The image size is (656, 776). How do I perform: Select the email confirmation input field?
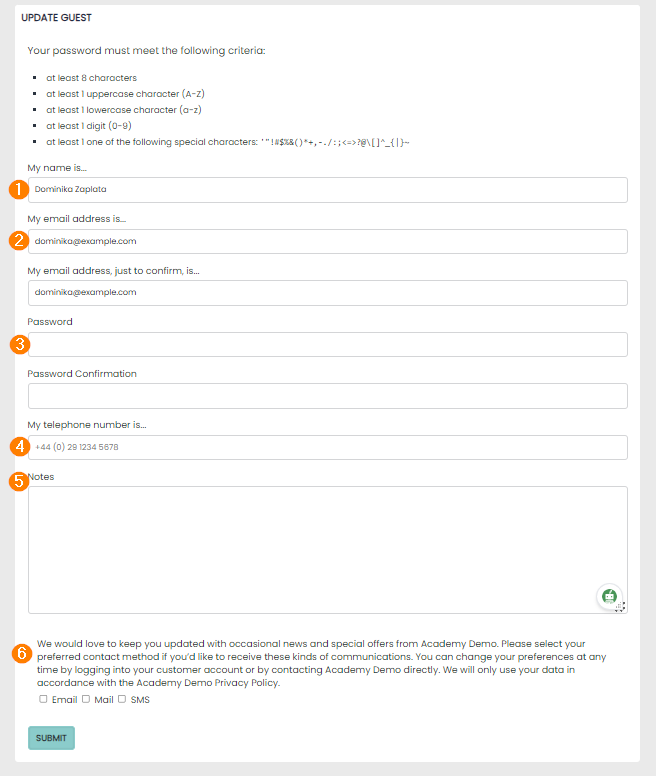(328, 293)
